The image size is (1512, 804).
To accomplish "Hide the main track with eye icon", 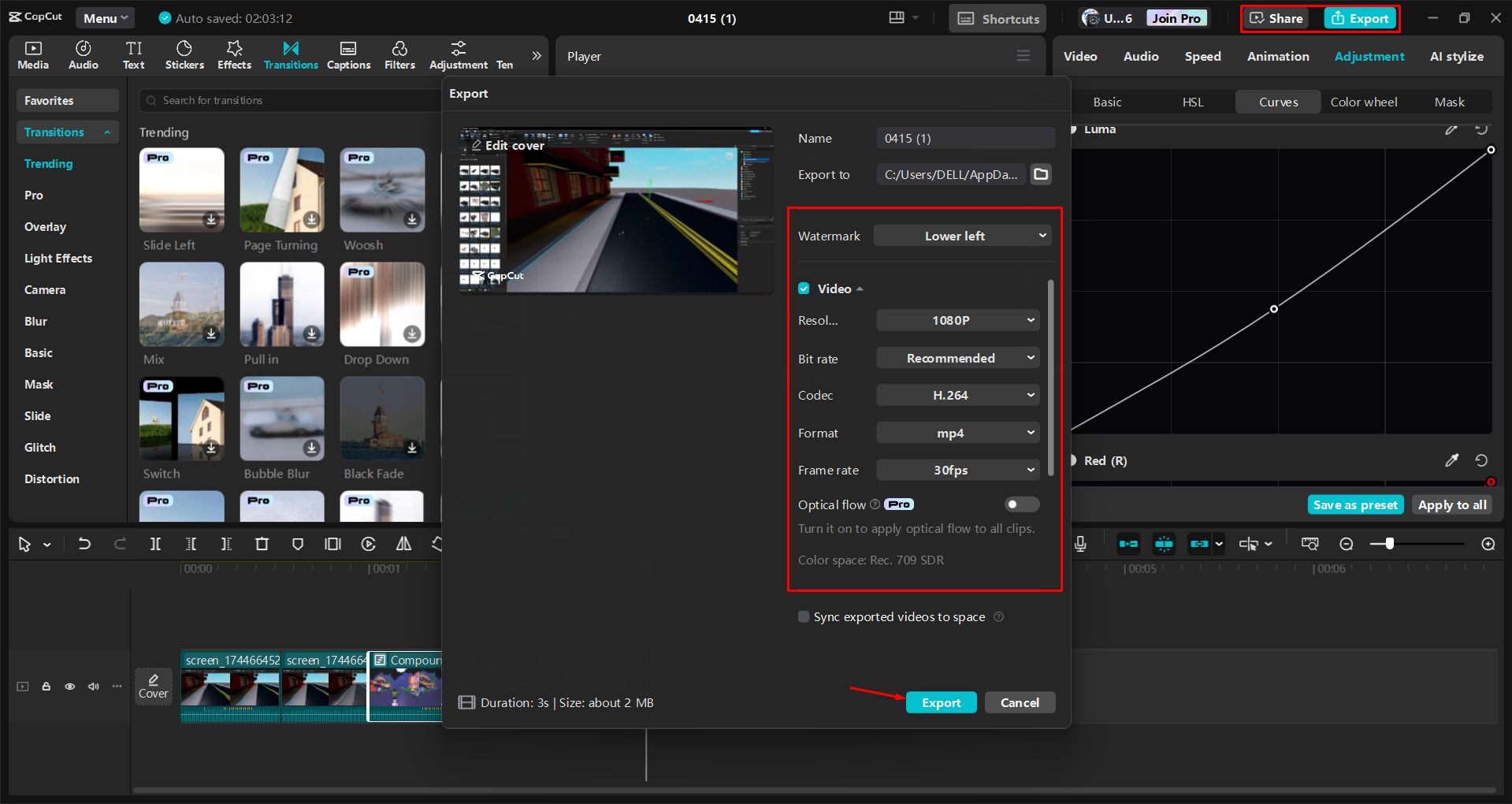I will point(70,687).
